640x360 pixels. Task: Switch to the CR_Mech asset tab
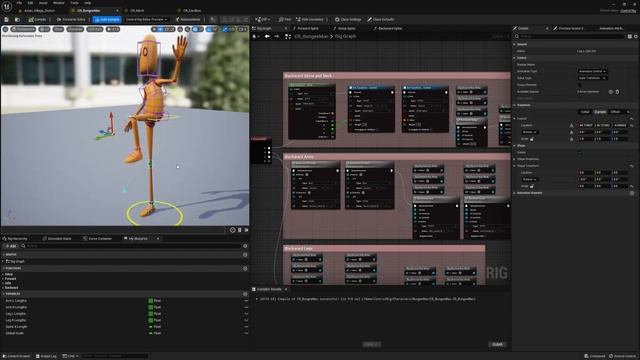137,11
